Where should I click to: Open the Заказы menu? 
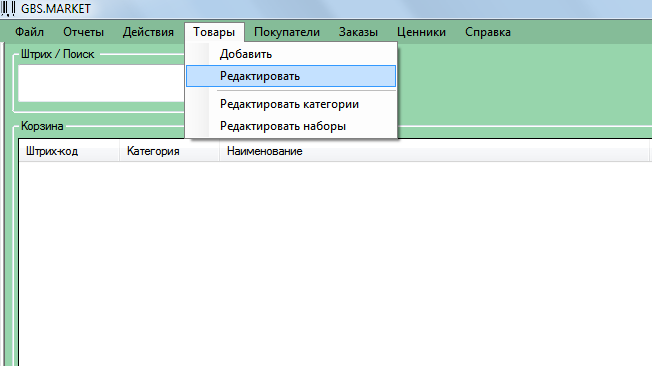[358, 32]
